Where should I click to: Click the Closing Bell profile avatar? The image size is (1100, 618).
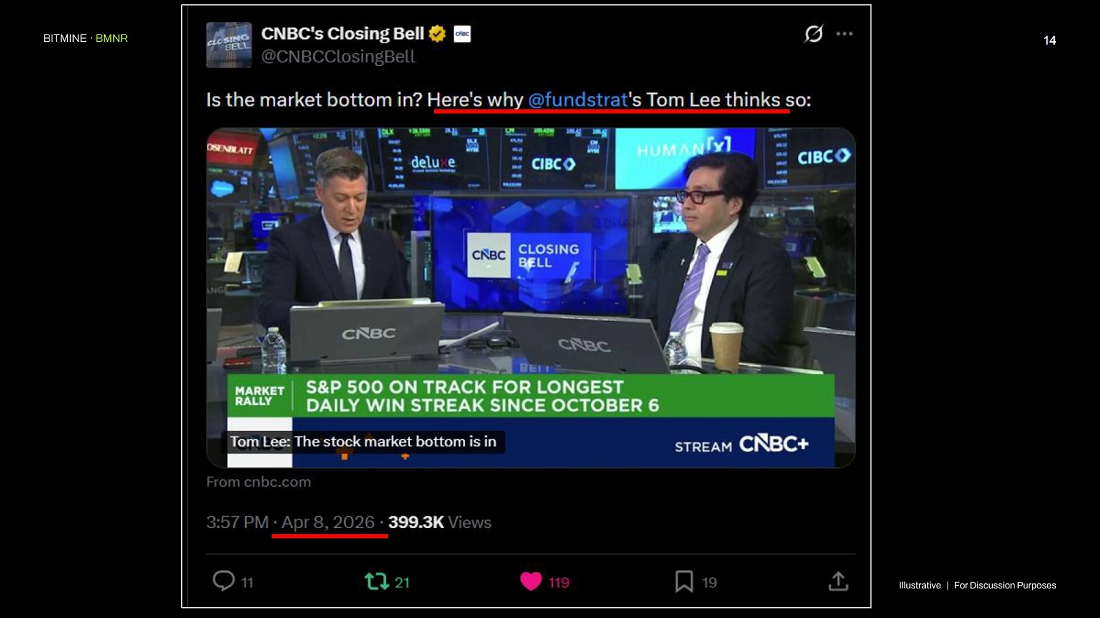(x=229, y=45)
